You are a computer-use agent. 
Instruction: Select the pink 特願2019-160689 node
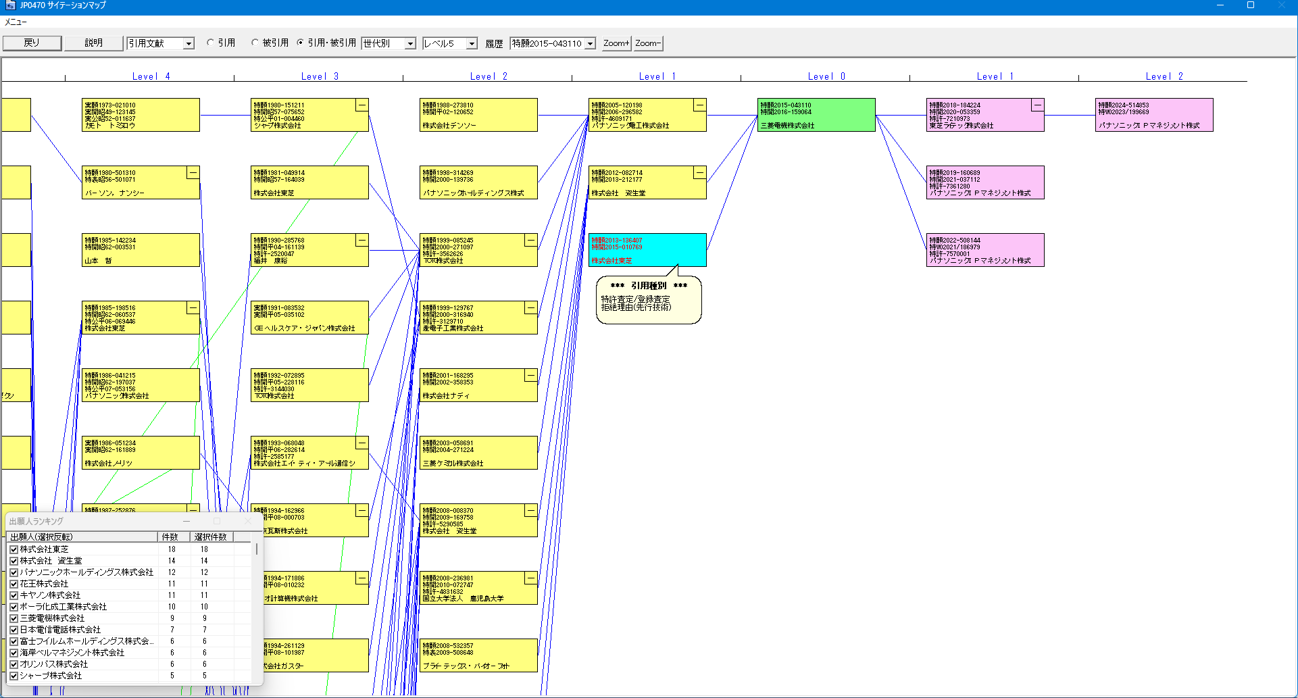[x=985, y=183]
